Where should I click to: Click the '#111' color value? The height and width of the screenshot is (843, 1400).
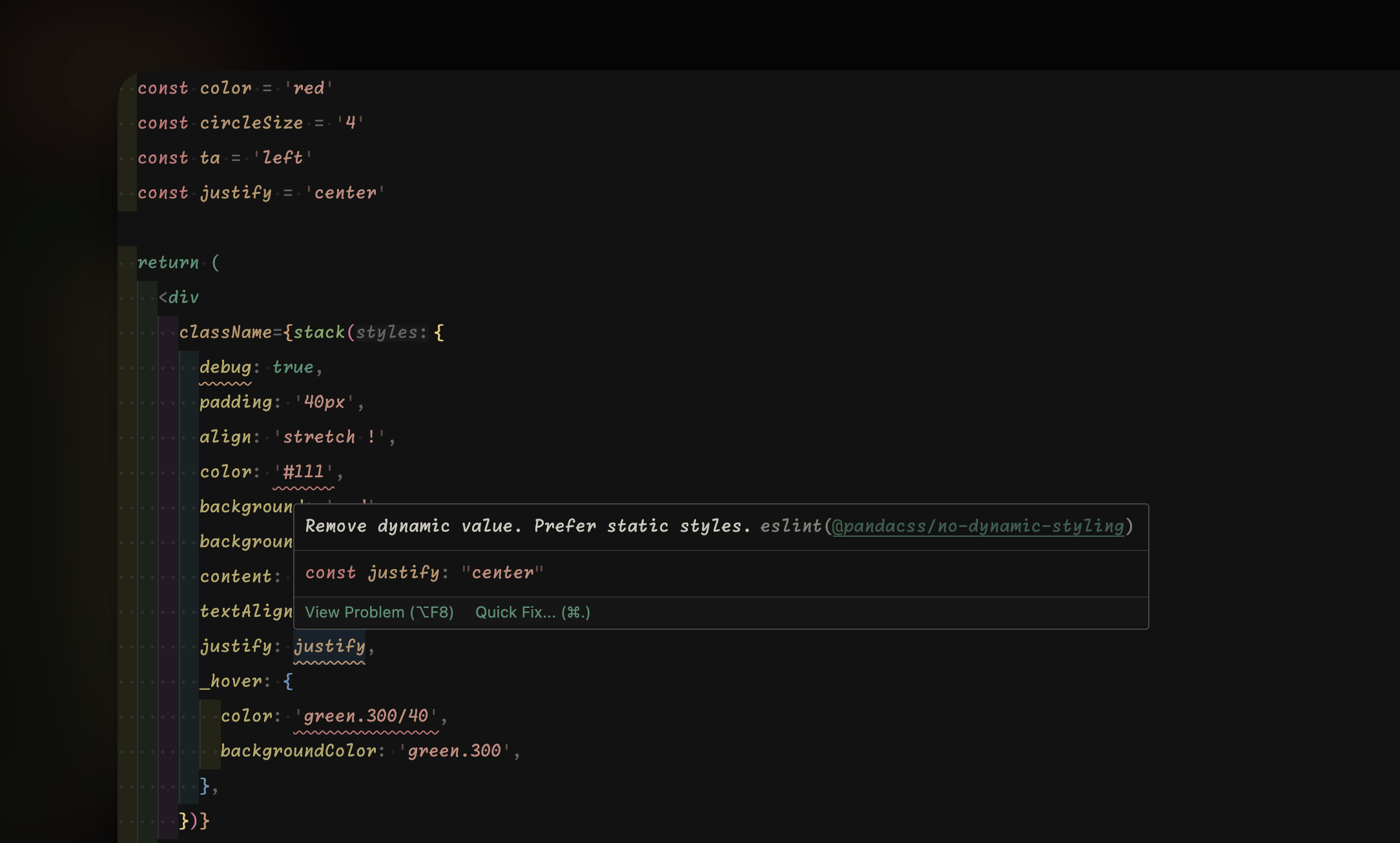(304, 472)
